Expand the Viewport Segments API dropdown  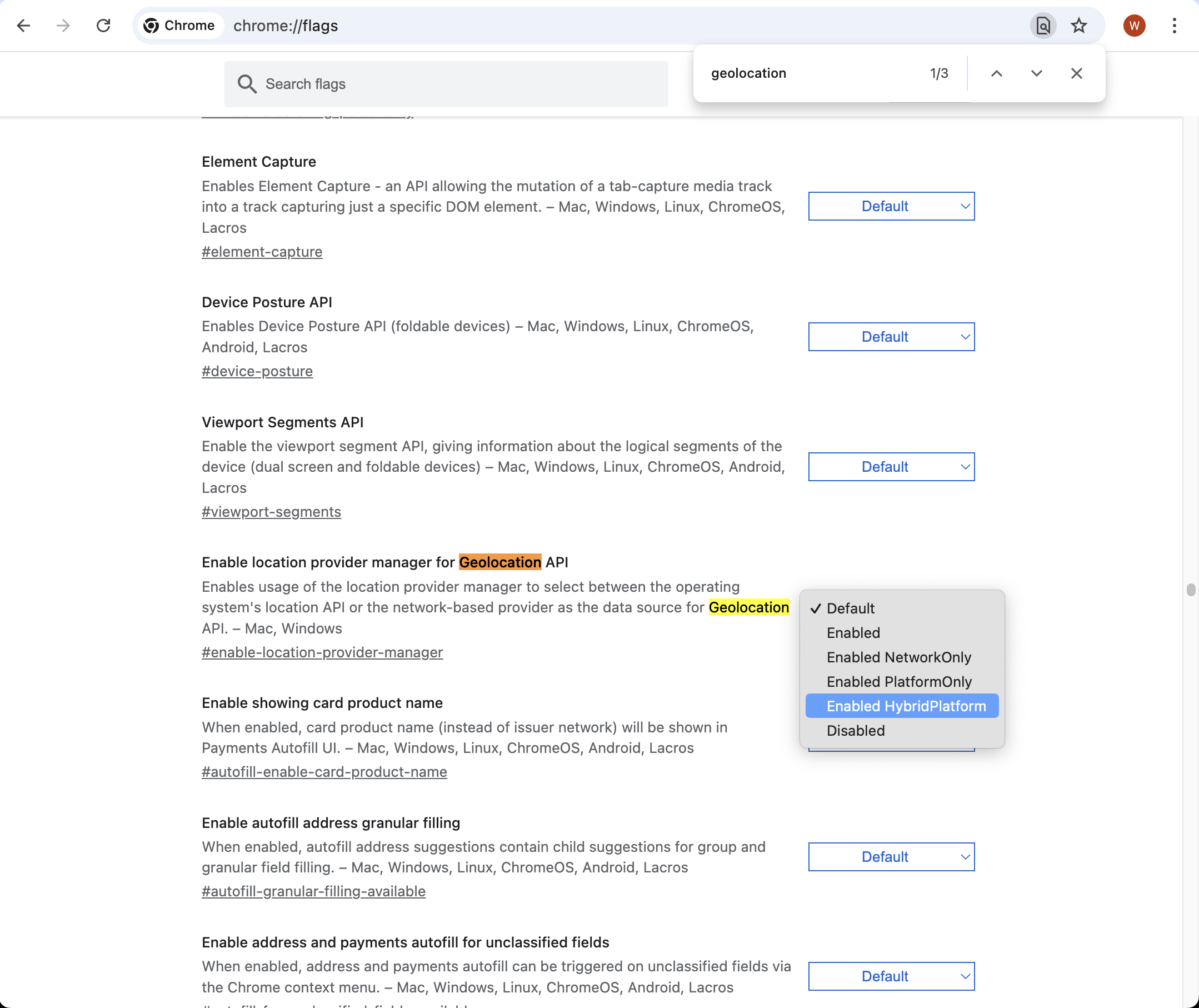pos(891,467)
